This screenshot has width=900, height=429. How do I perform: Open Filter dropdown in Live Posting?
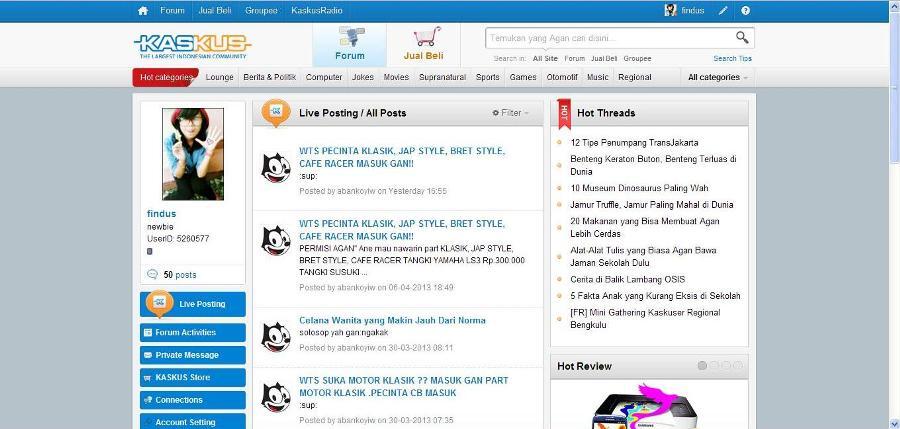pyautogui.click(x=510, y=113)
